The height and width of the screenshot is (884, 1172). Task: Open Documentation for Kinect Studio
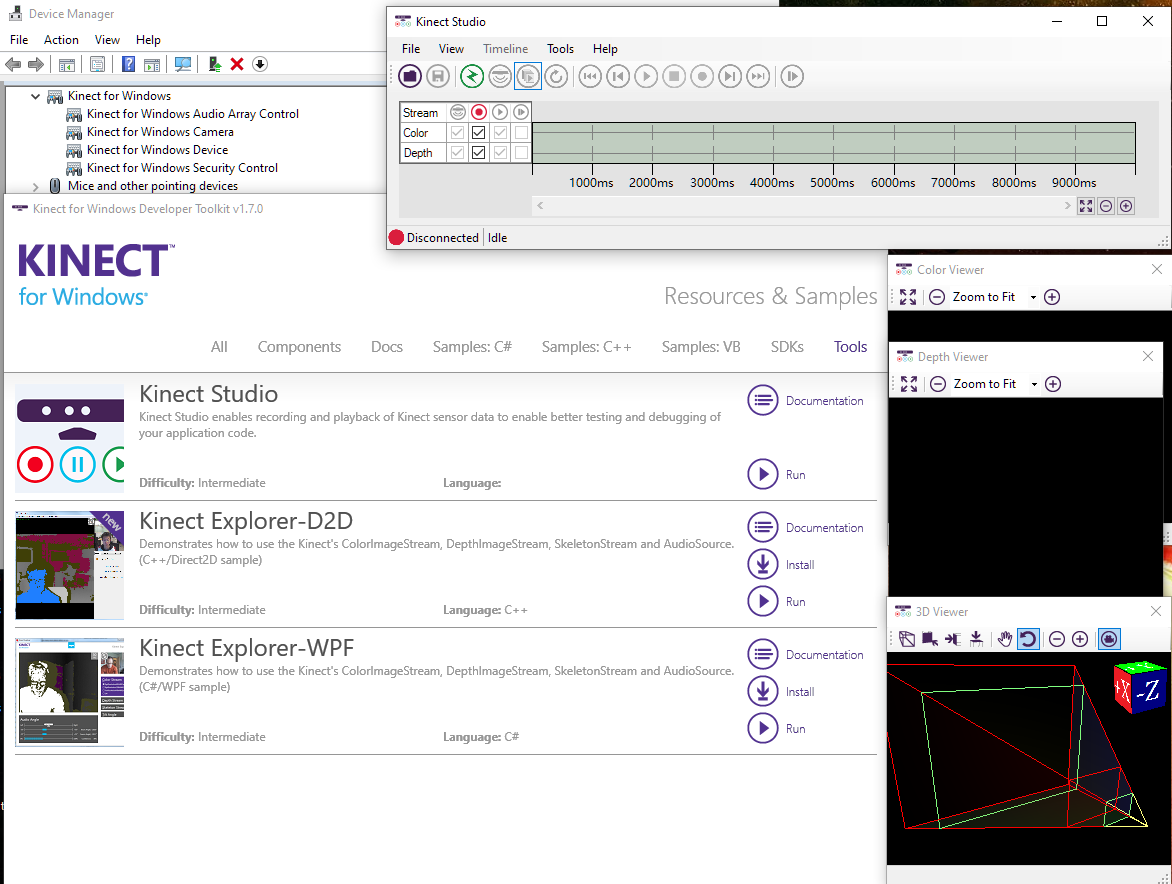pyautogui.click(x=763, y=400)
